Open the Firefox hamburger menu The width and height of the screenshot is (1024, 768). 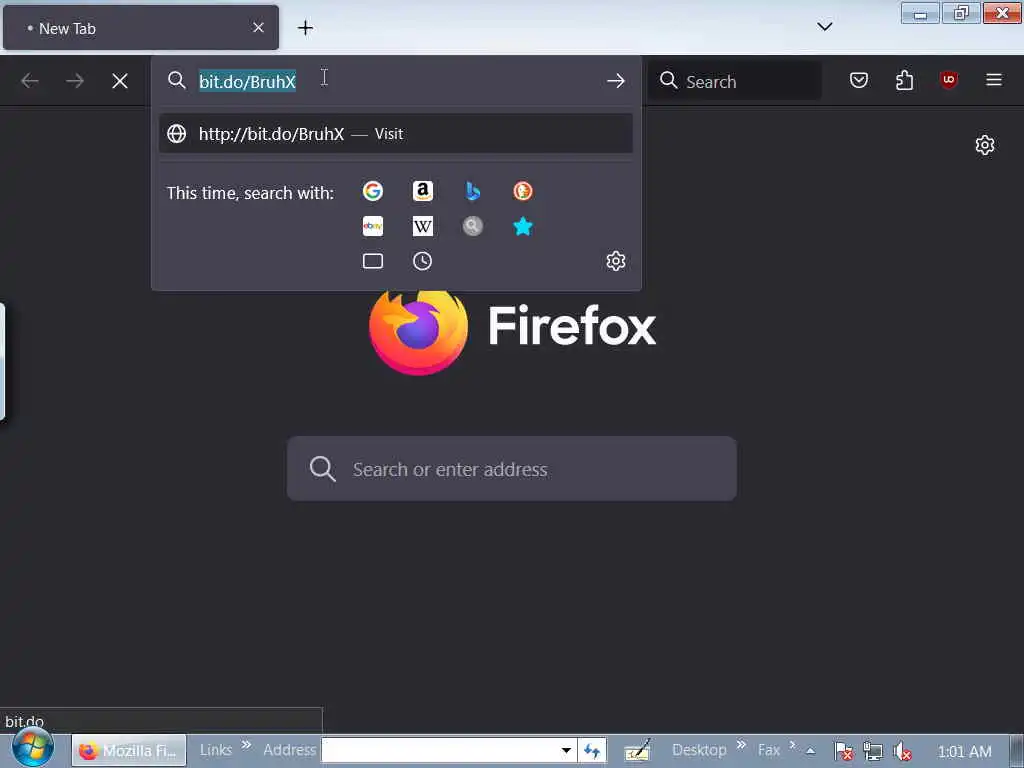tap(994, 81)
